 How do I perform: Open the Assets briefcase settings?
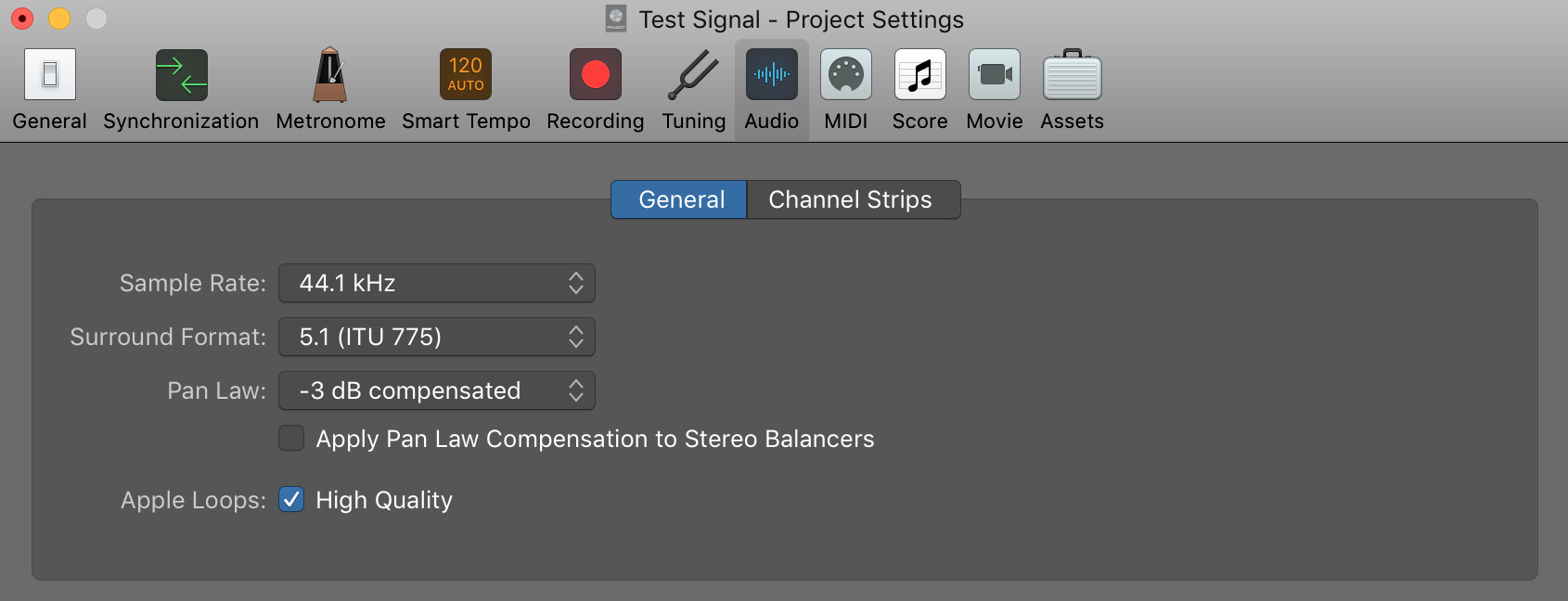click(1072, 75)
